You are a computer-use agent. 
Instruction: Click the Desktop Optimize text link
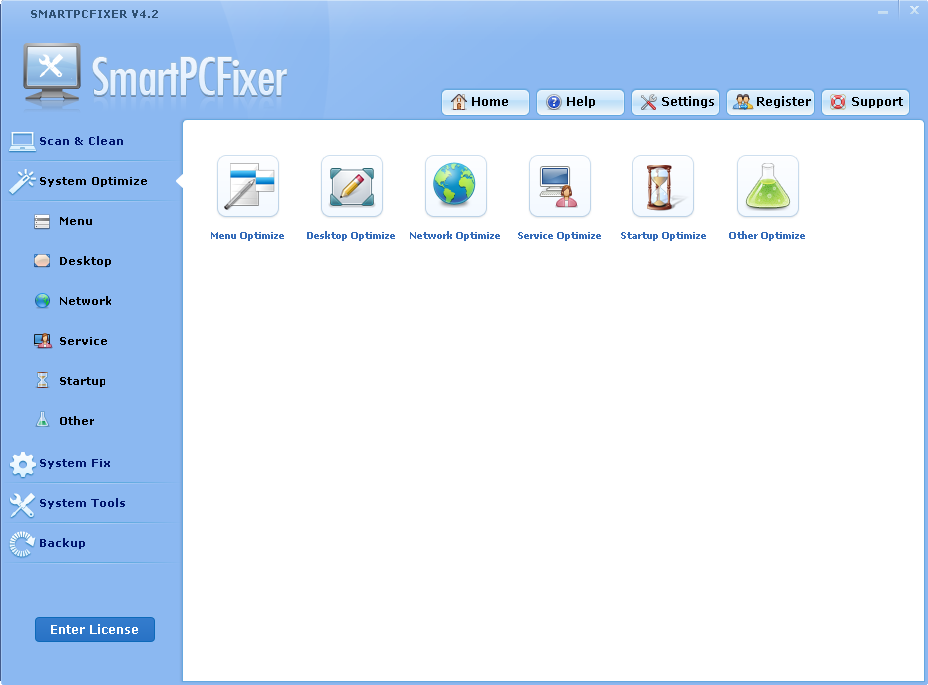pos(350,236)
